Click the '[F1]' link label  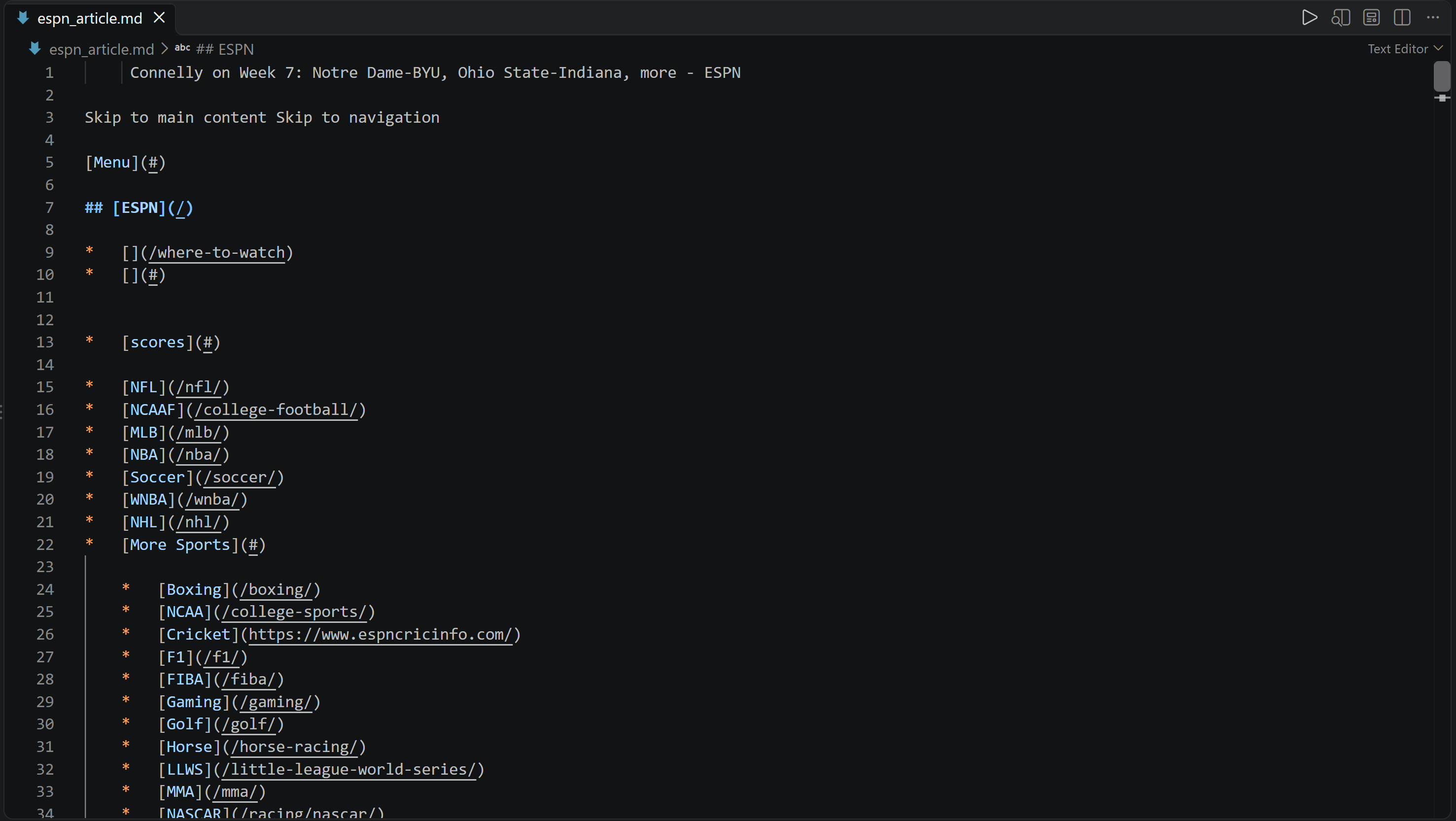pos(176,657)
